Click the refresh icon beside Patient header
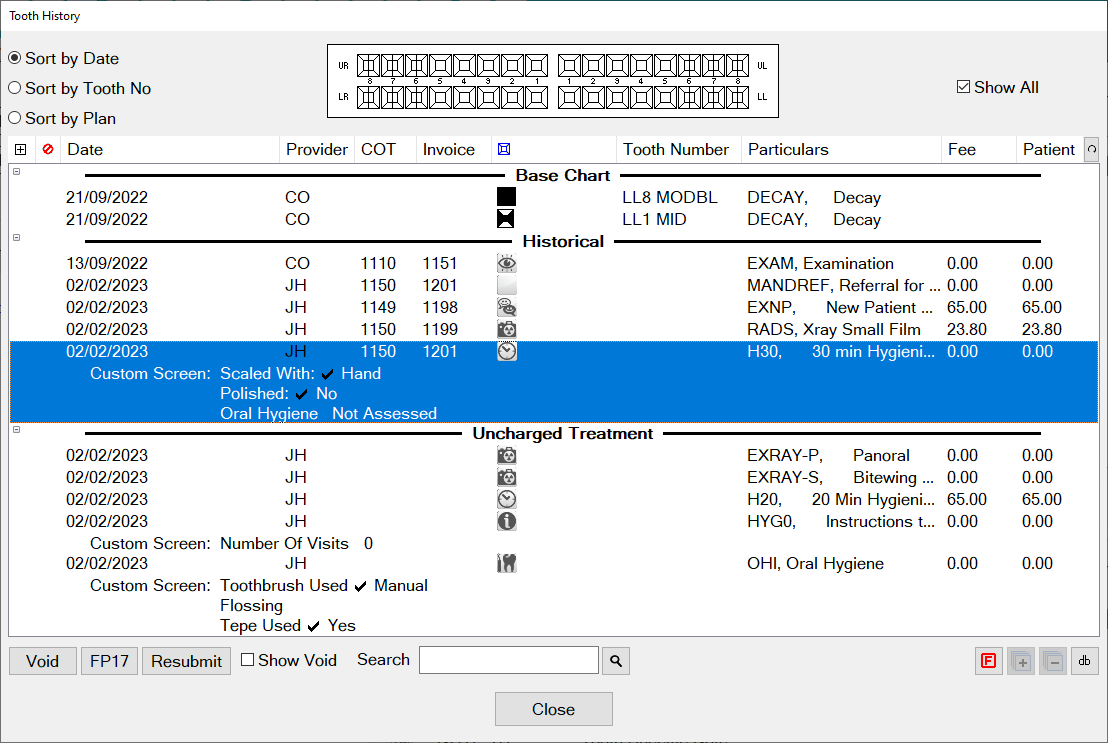Image resolution: width=1108 pixels, height=743 pixels. click(1092, 149)
